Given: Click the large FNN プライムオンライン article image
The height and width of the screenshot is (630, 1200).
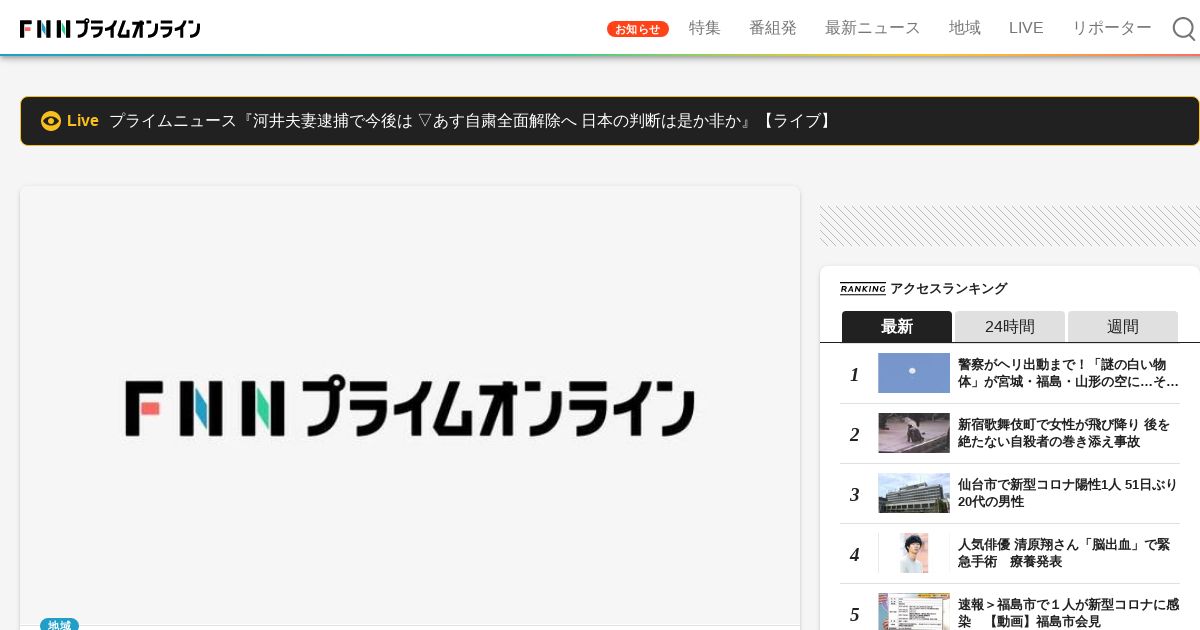Looking at the screenshot, I should [410, 406].
